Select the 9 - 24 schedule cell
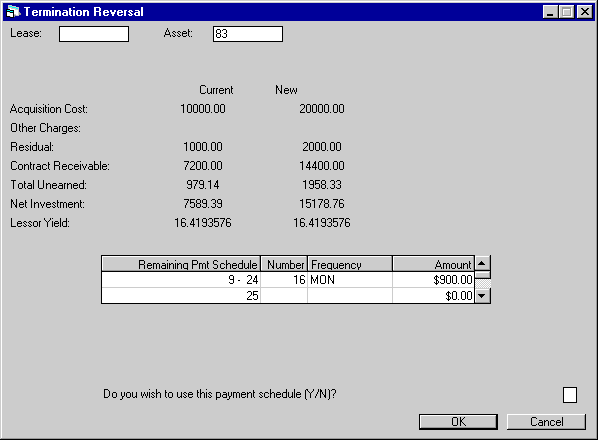The width and height of the screenshot is (598, 440). 181,280
